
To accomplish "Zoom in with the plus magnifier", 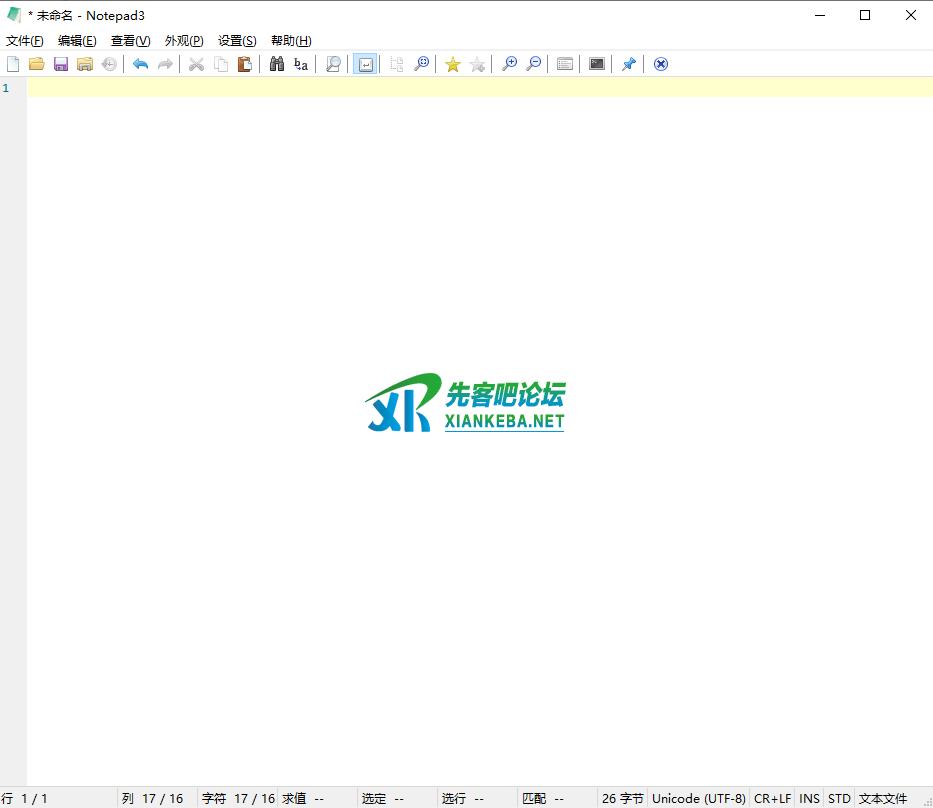I will [509, 64].
